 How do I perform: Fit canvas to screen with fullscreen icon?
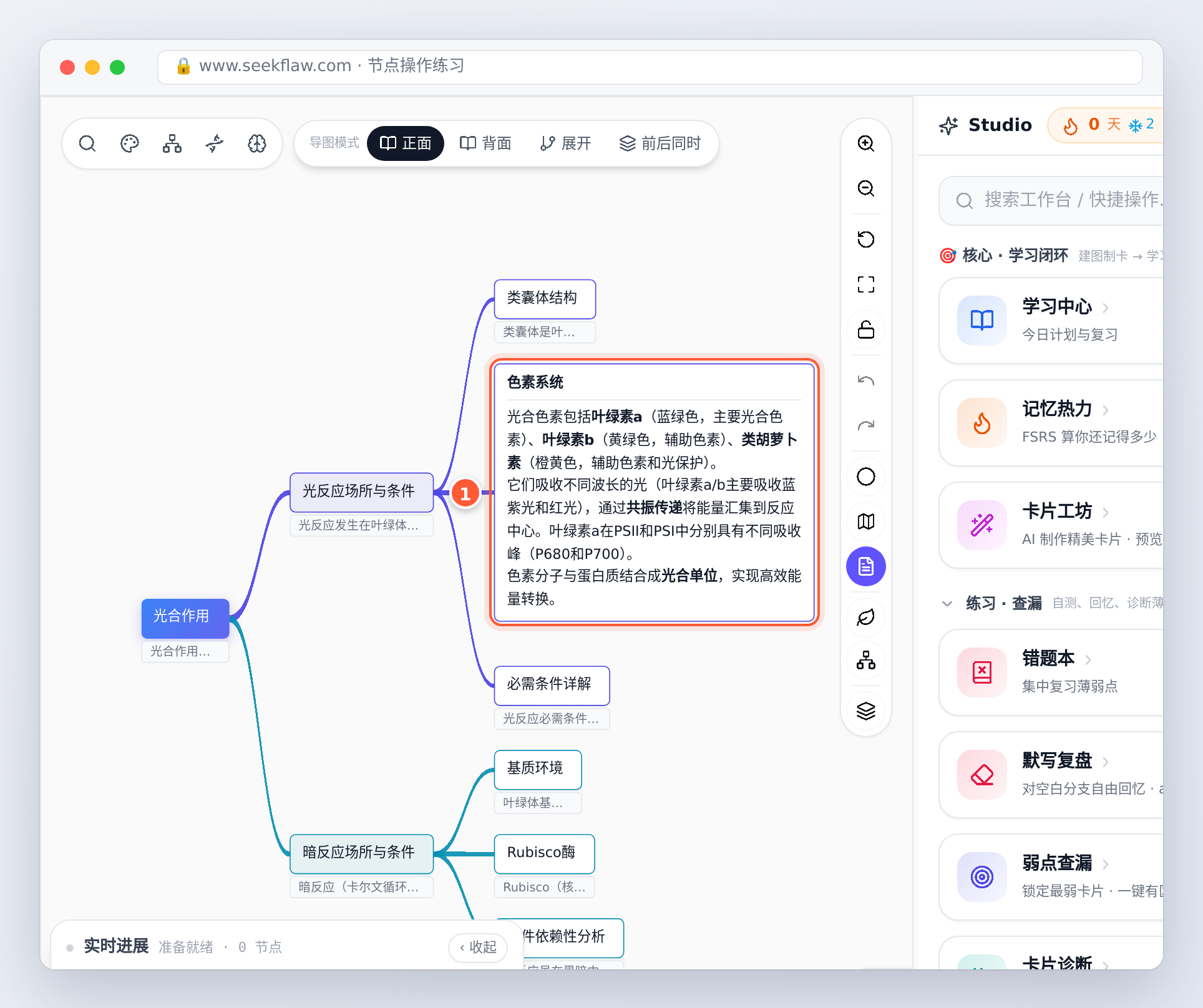tap(866, 284)
